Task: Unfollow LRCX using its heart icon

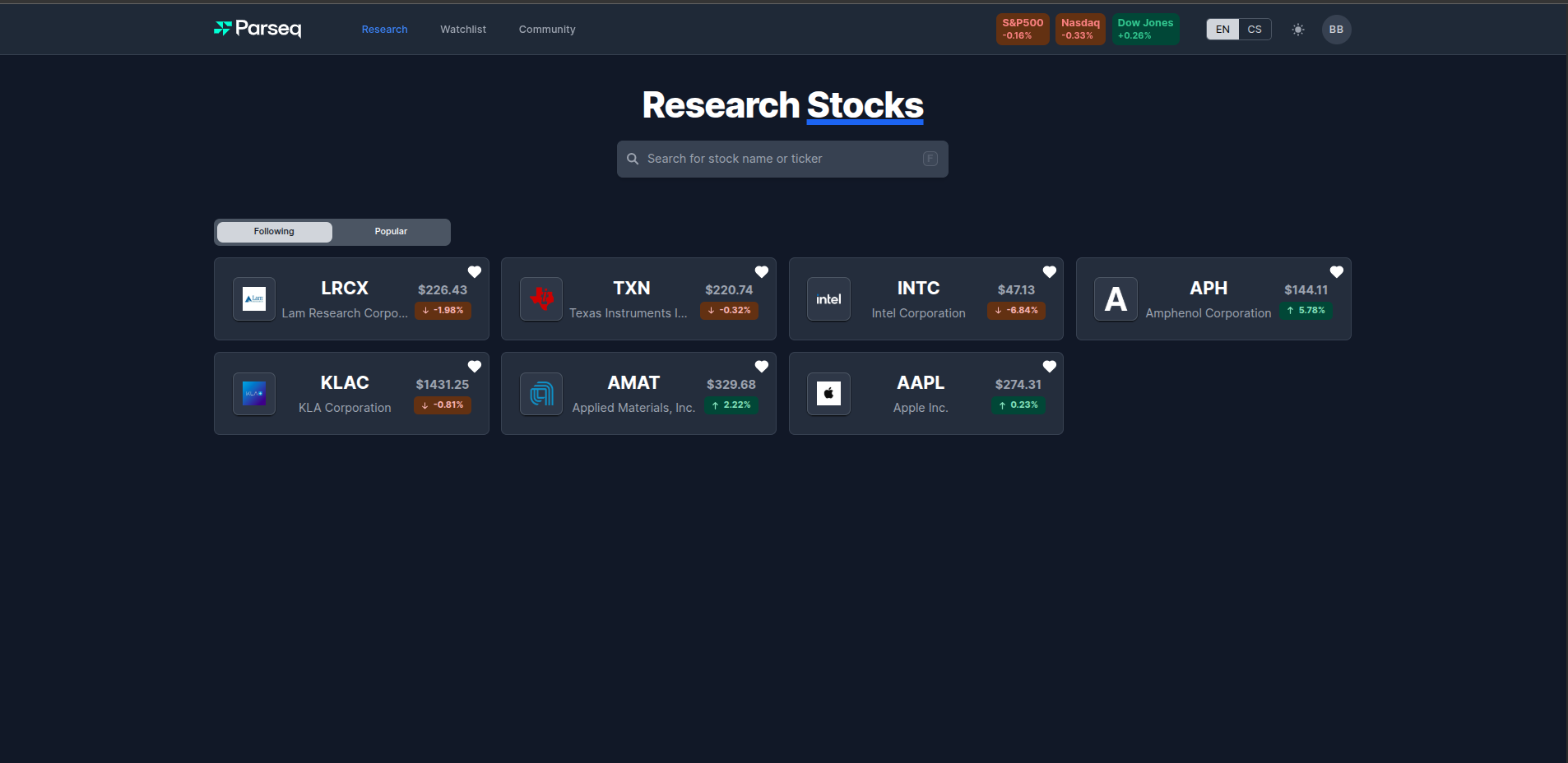Action: click(x=475, y=272)
